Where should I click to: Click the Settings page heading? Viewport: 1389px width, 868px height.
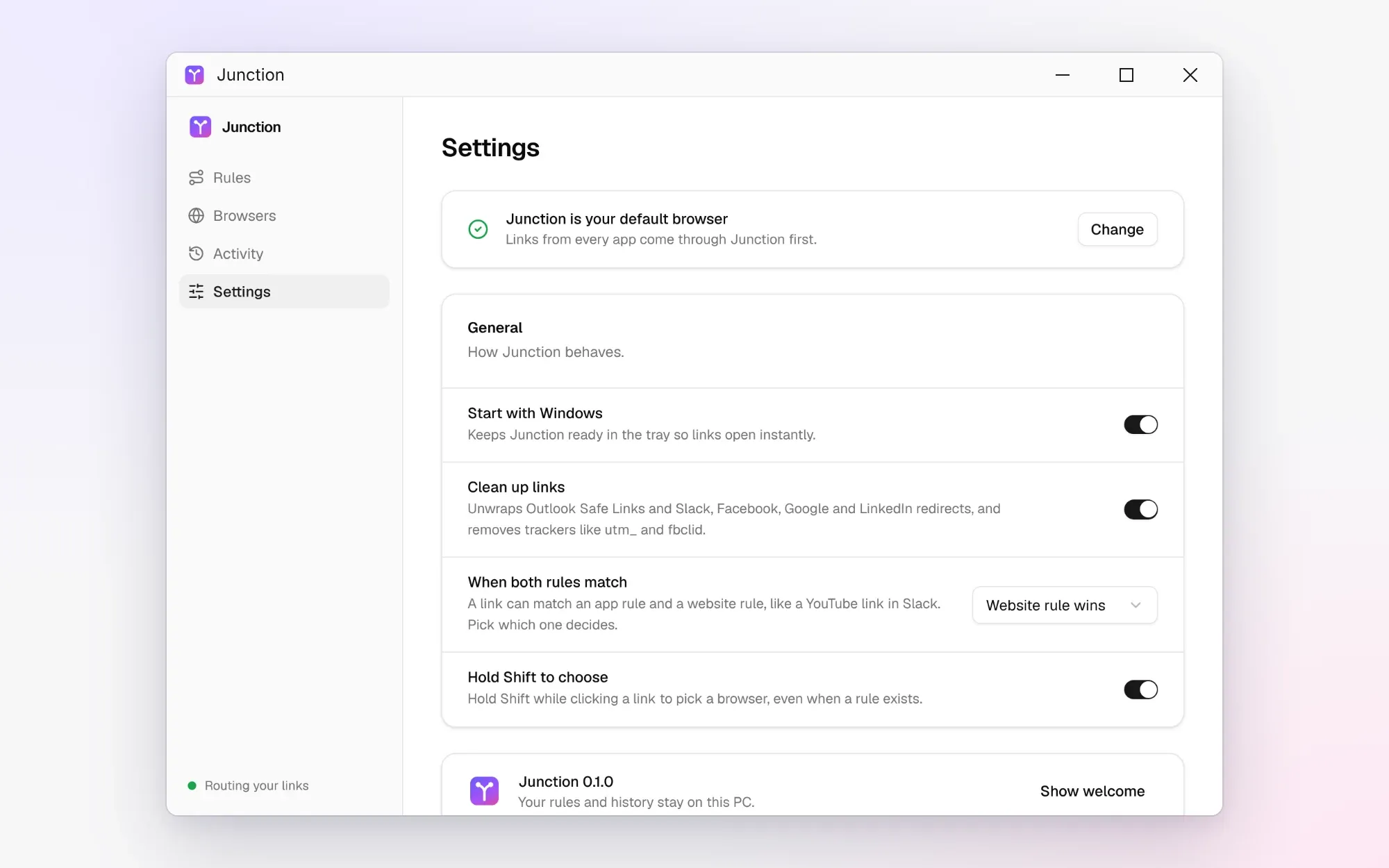(490, 148)
